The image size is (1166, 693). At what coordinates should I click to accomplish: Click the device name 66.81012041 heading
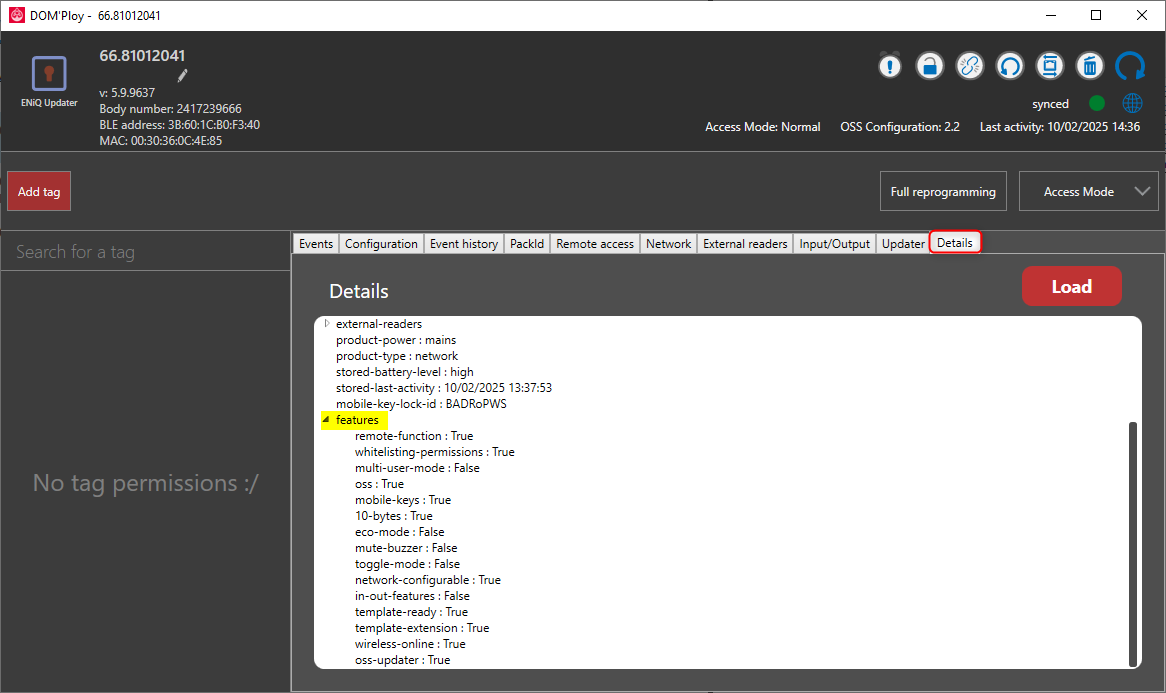click(142, 56)
